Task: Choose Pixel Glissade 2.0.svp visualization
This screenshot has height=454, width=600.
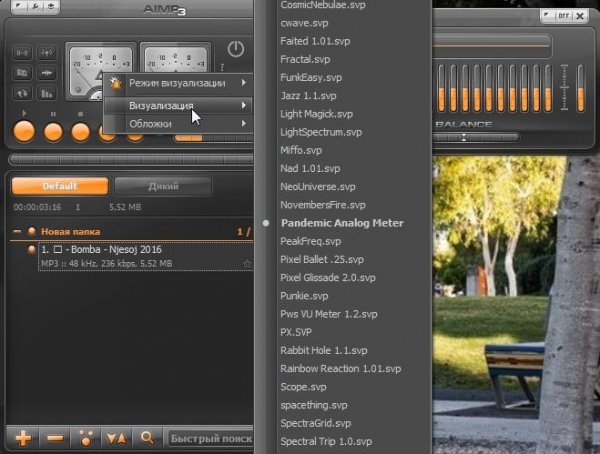Action: [x=328, y=278]
